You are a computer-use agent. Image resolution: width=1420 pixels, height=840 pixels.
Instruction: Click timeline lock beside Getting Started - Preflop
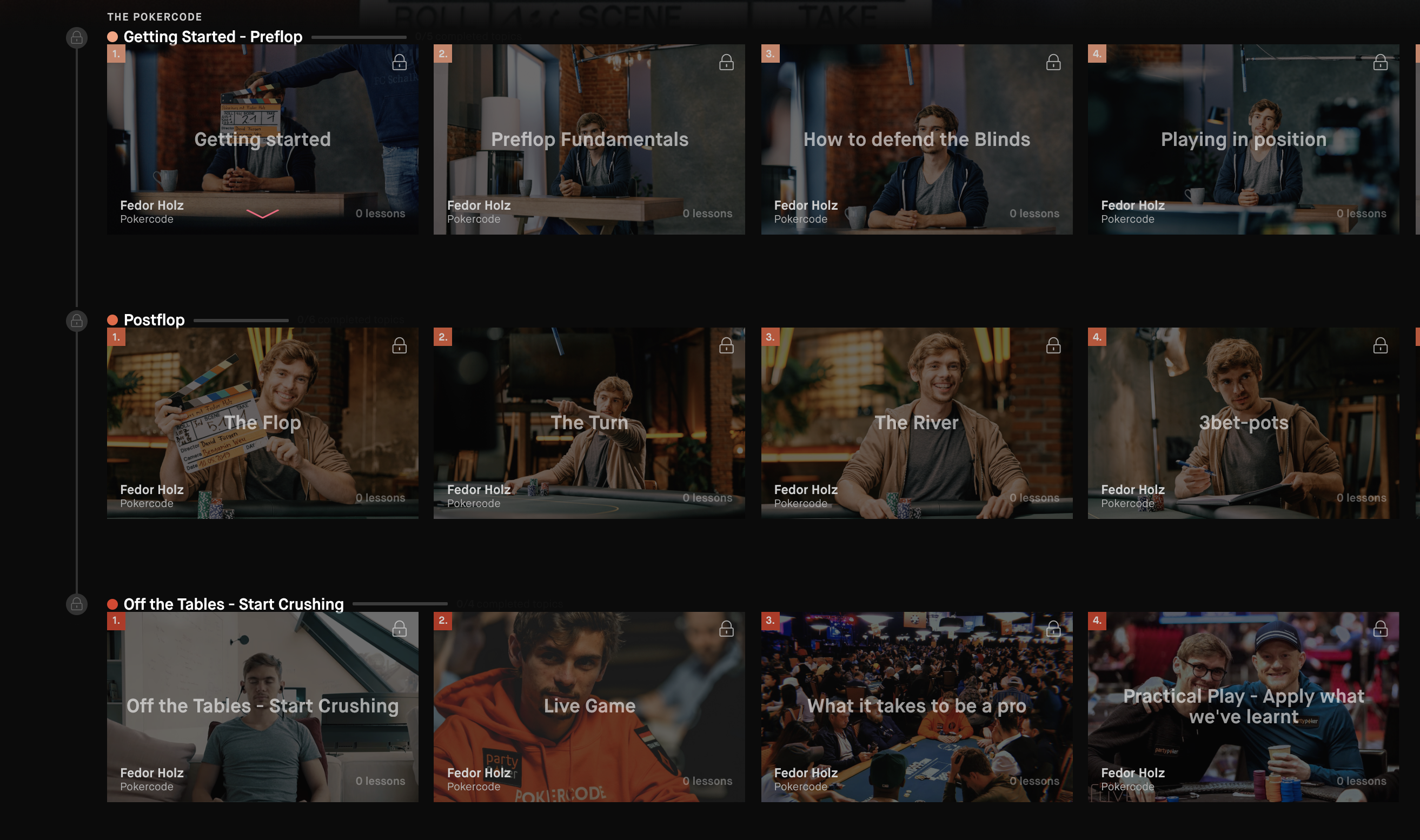(x=76, y=38)
